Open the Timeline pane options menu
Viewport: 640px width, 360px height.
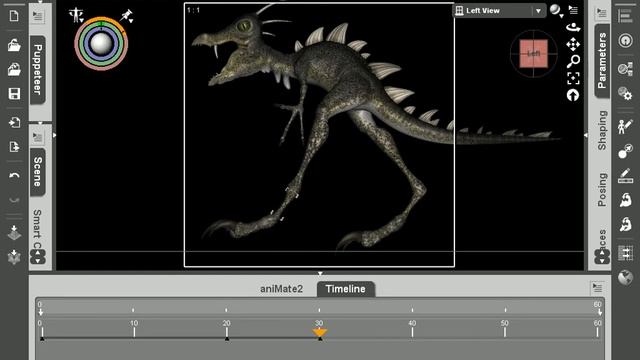tap(597, 288)
